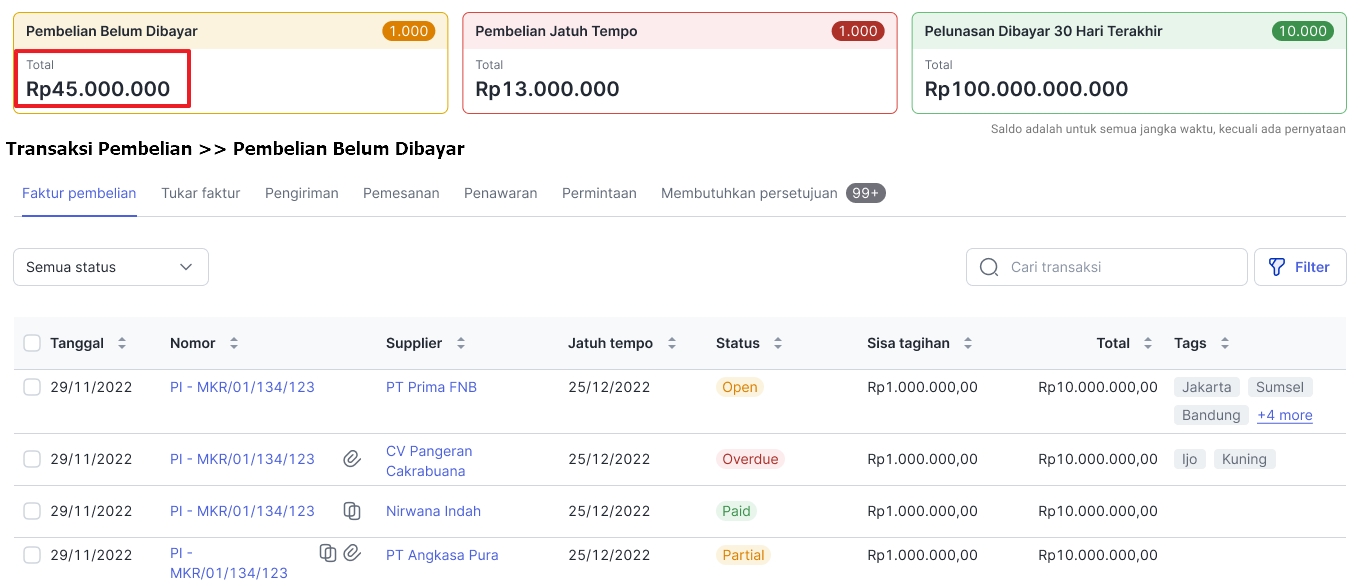Check the PT Prima FNB row checkbox
1363x586 pixels.
[32, 387]
